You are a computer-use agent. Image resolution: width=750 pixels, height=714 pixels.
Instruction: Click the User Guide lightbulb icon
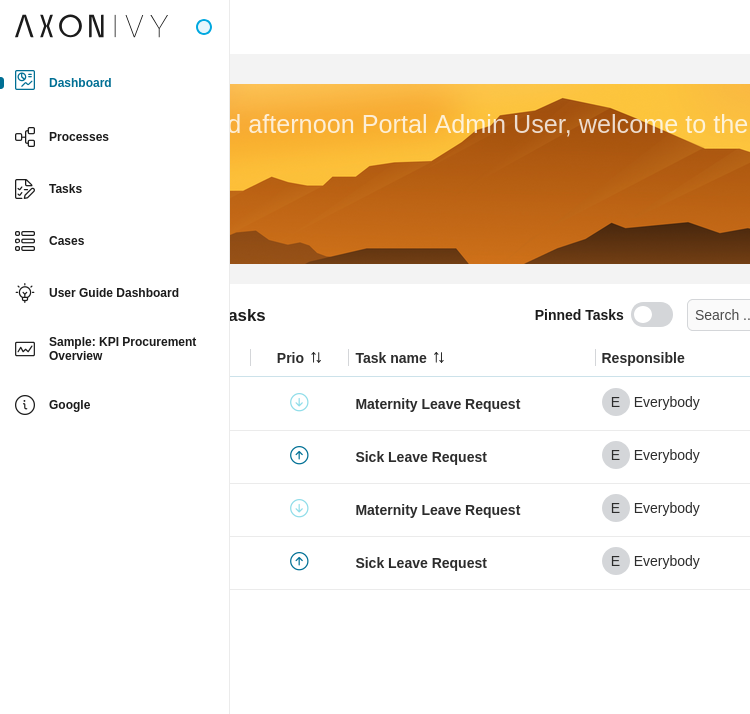[x=25, y=293]
